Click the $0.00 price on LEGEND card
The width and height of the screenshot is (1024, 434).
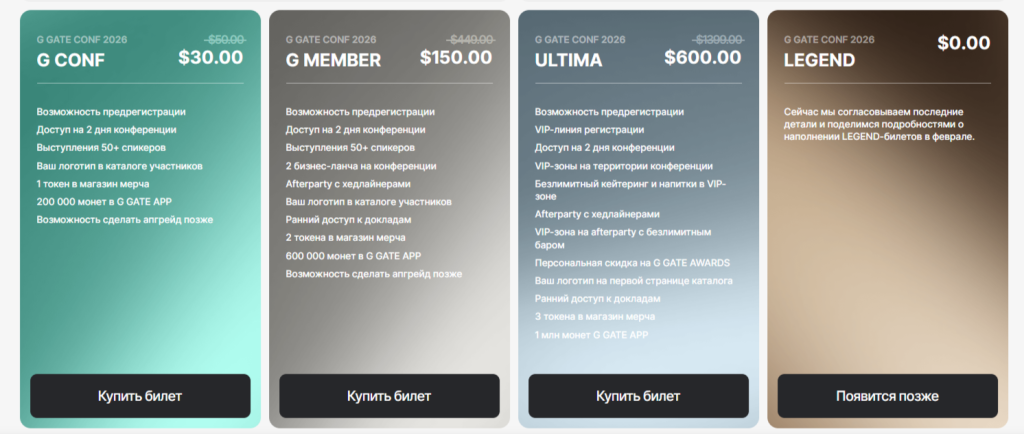[964, 43]
